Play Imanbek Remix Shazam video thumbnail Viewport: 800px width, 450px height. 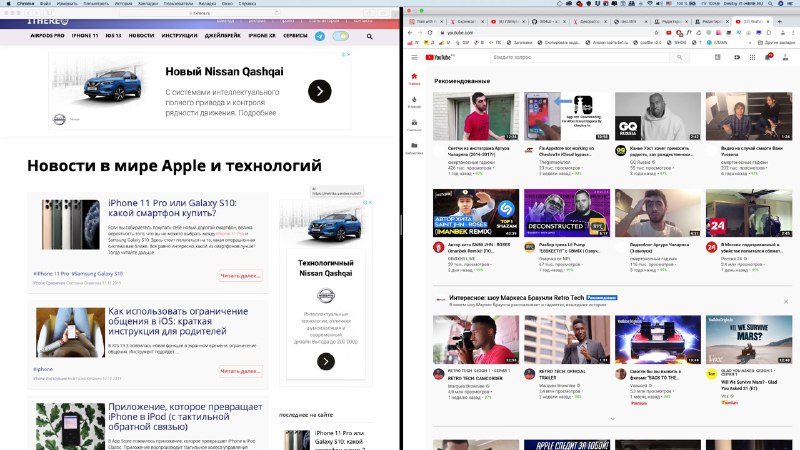[x=476, y=213]
